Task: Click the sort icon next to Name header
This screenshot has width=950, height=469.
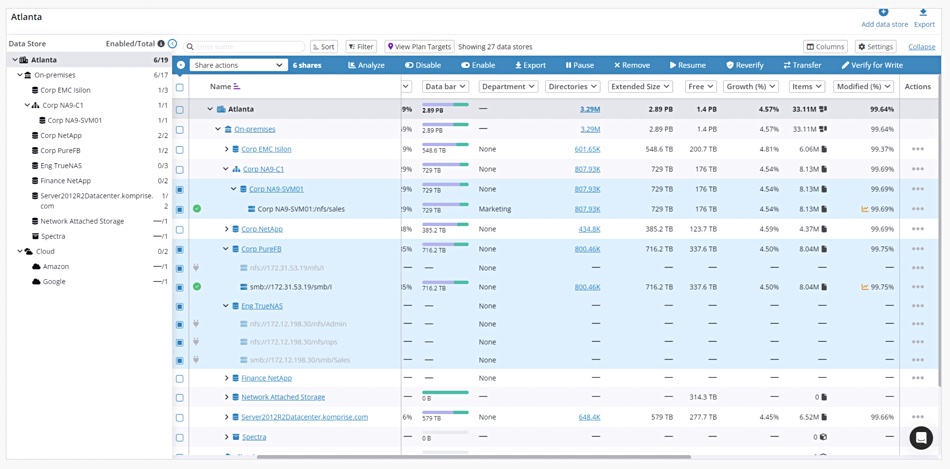Action: click(237, 87)
